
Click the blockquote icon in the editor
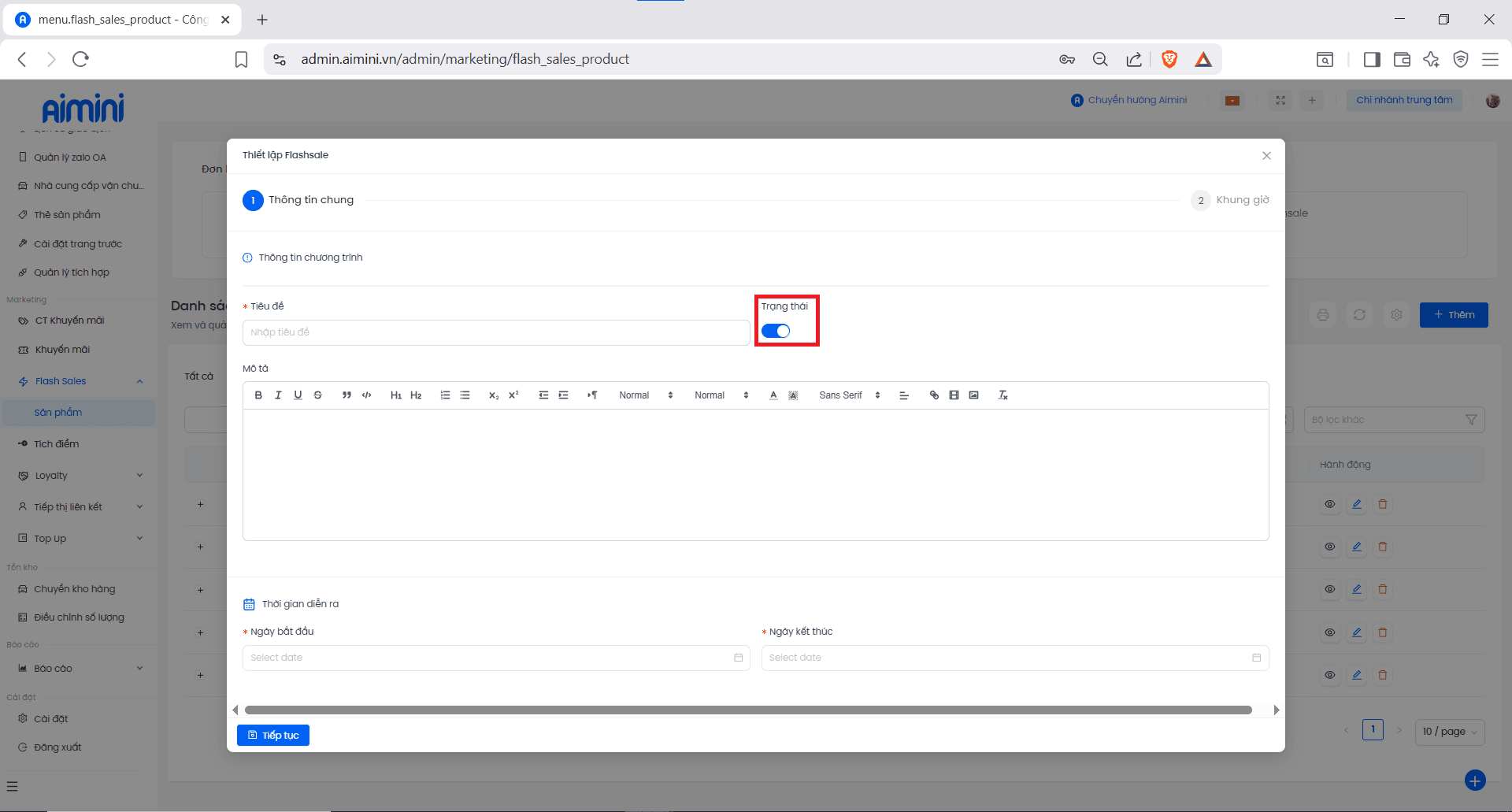(x=346, y=395)
